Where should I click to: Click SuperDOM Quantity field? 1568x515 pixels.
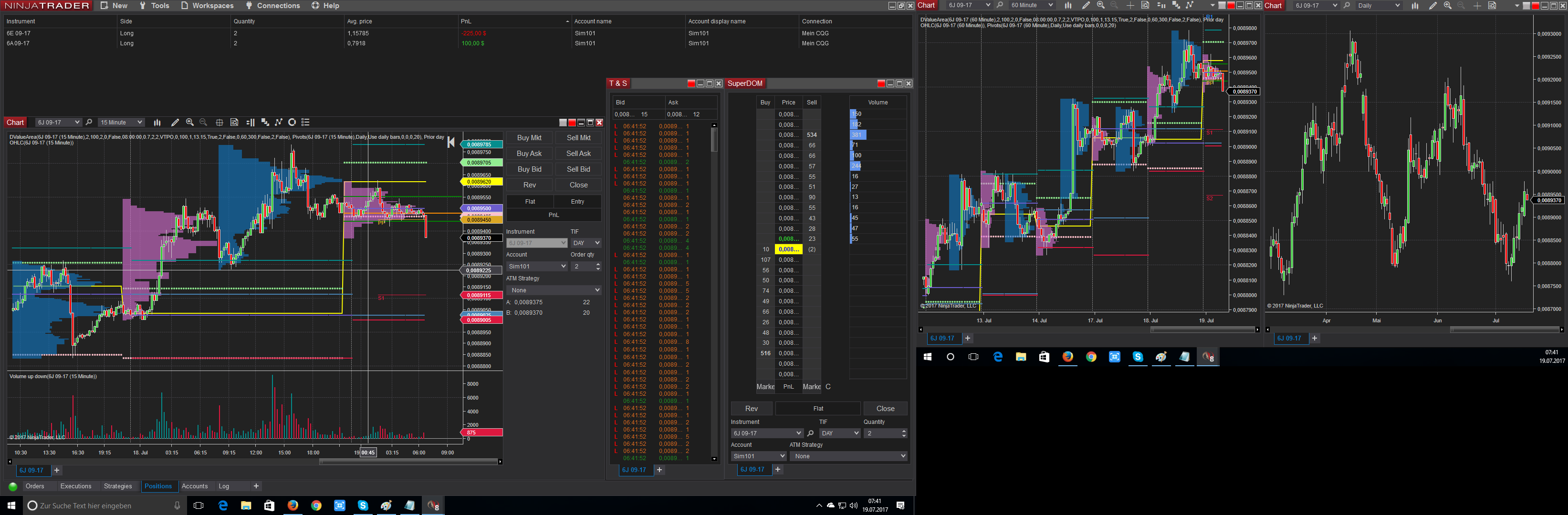point(886,433)
